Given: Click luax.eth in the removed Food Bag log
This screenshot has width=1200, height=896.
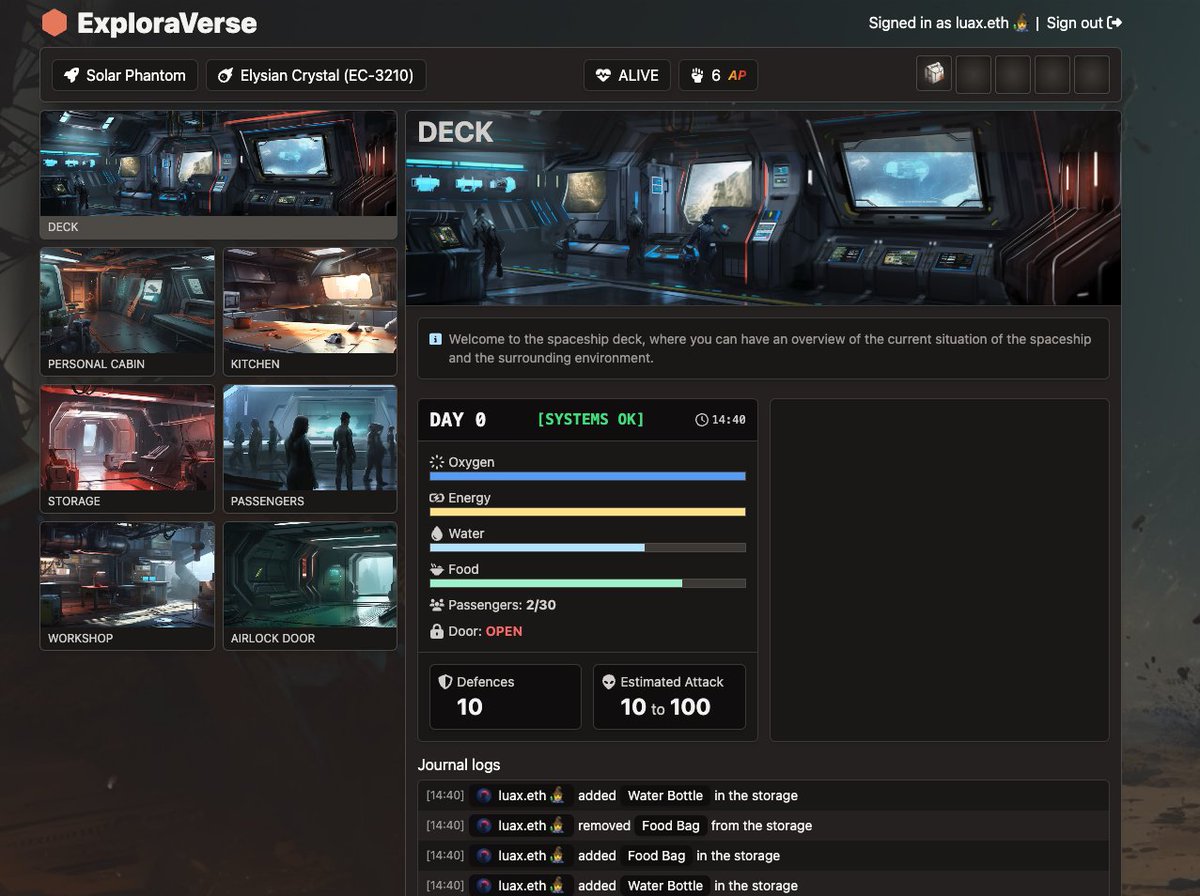Looking at the screenshot, I should click(522, 826).
